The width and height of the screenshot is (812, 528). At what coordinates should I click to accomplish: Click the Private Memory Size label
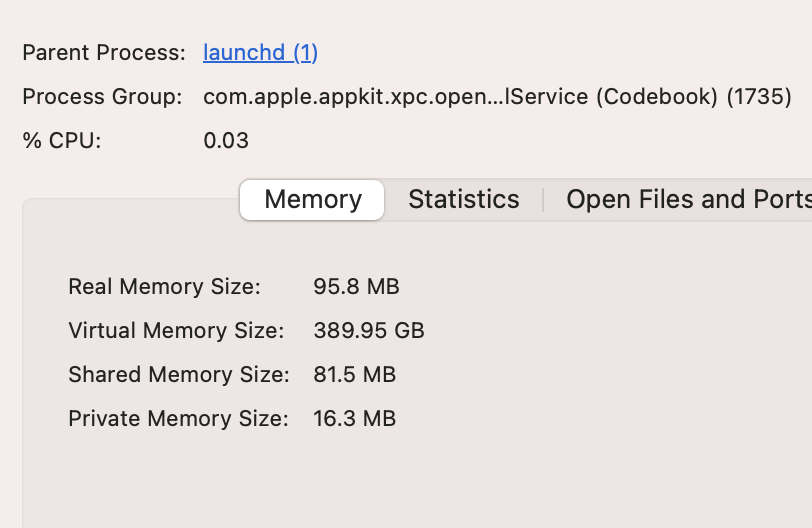[x=178, y=419]
